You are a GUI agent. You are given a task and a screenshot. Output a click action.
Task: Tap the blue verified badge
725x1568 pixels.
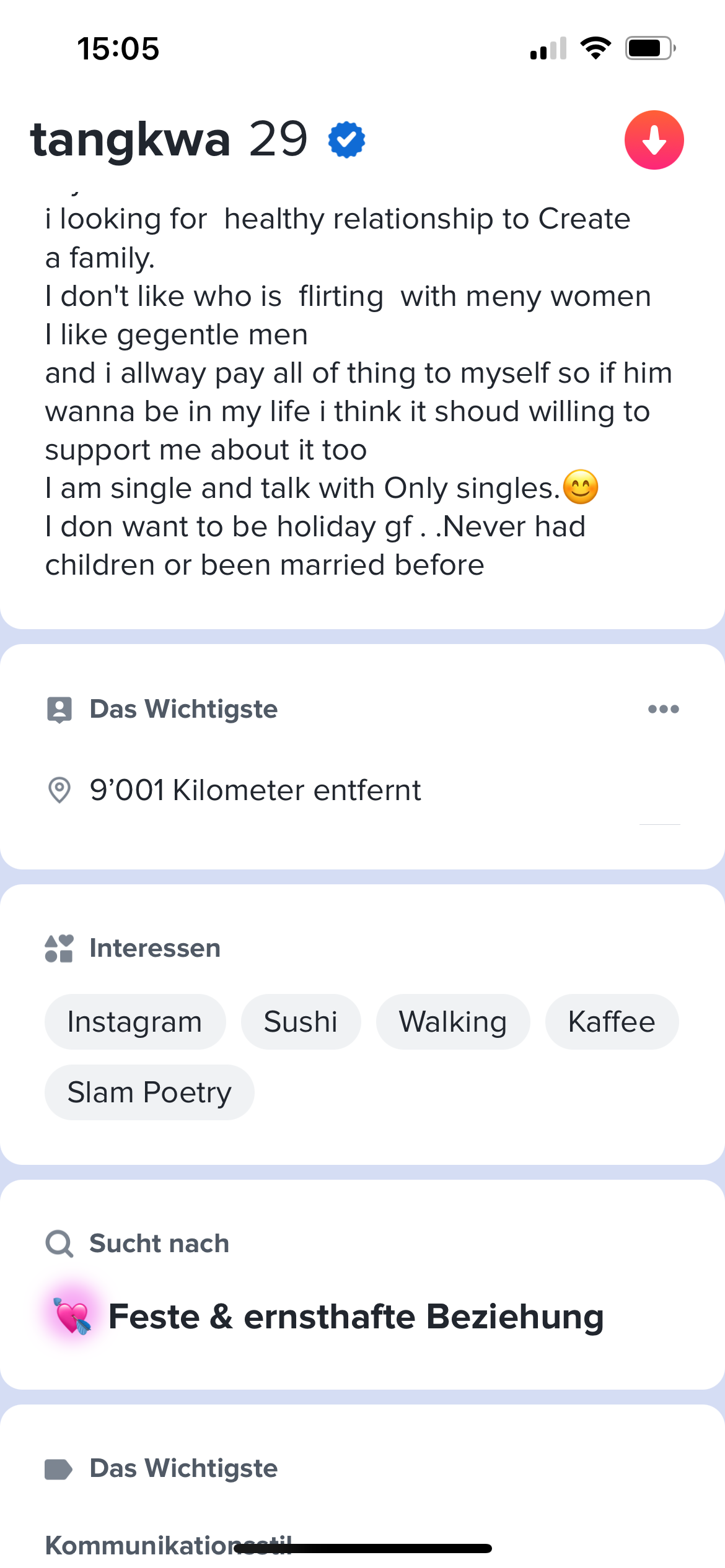click(346, 140)
